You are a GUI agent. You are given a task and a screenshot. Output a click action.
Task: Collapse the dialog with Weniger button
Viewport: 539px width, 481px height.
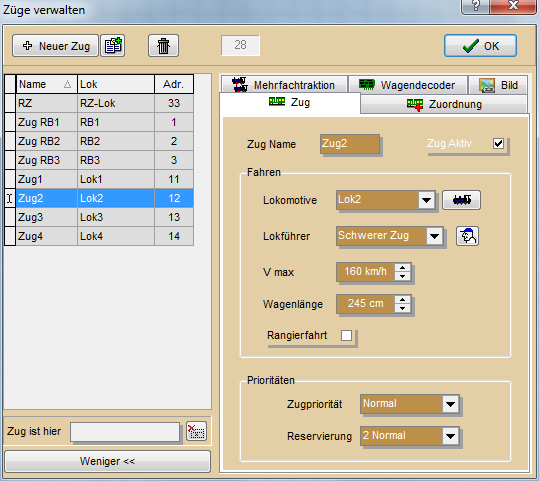coord(107,461)
